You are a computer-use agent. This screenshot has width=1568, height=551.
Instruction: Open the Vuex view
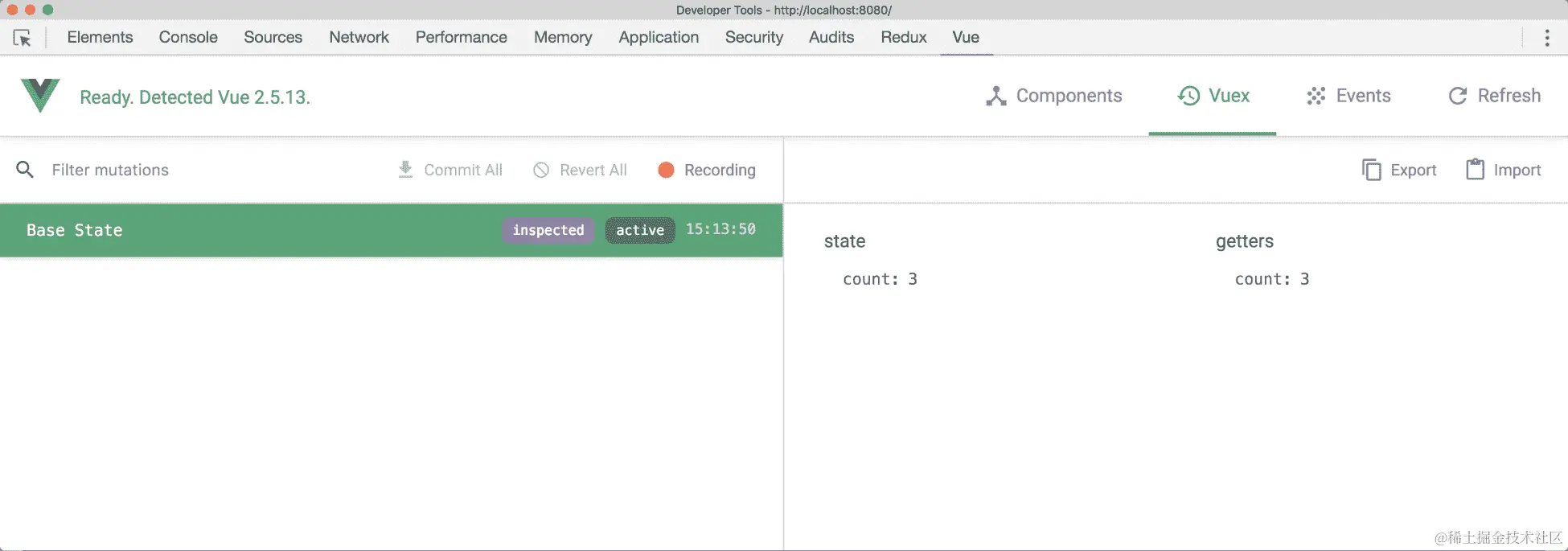point(1213,96)
